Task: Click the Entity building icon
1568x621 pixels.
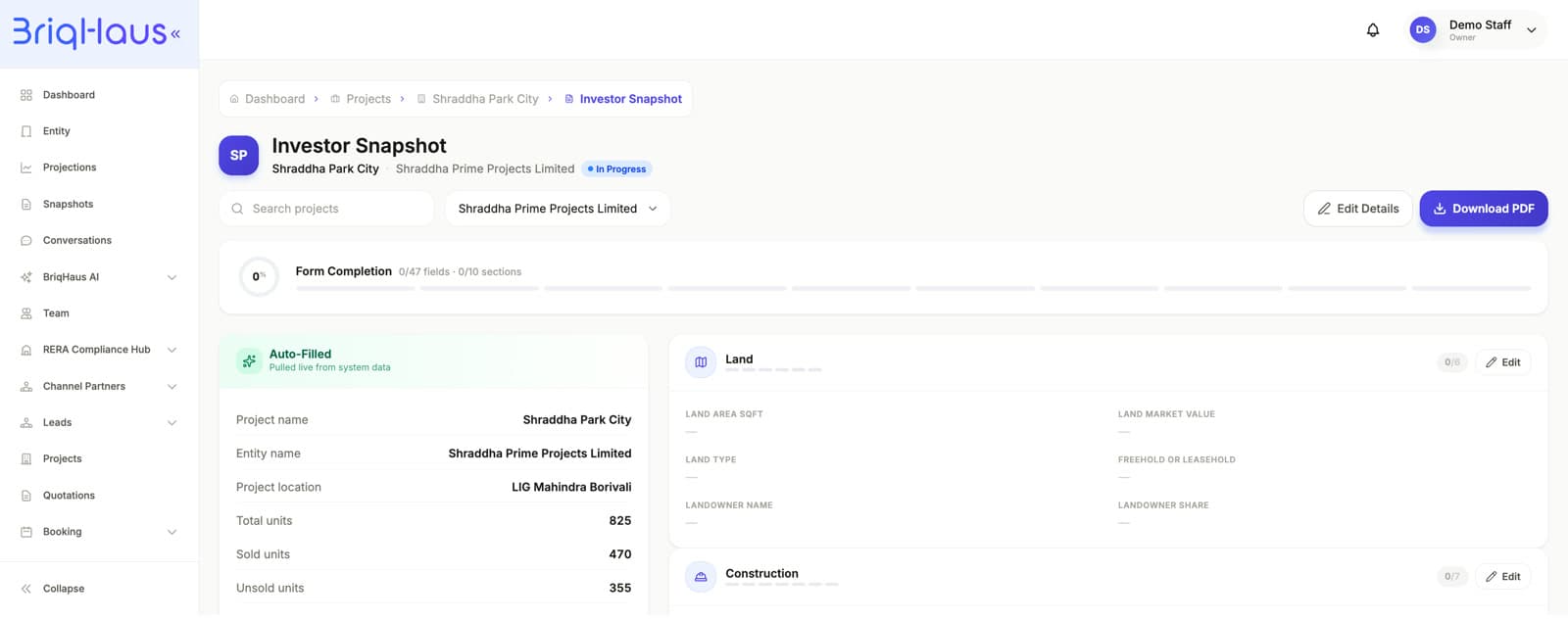Action: [x=26, y=131]
